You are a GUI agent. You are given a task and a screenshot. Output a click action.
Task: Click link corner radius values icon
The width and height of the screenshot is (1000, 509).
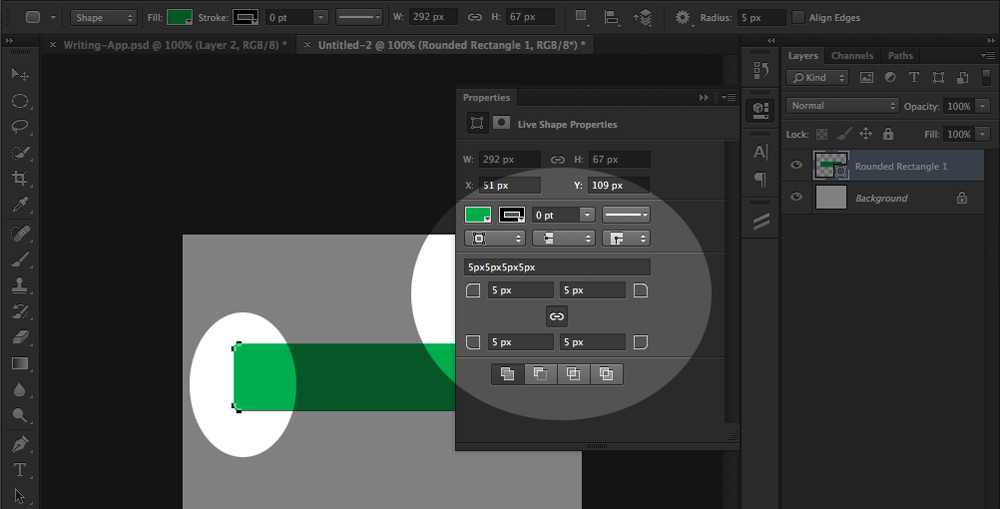click(x=557, y=316)
